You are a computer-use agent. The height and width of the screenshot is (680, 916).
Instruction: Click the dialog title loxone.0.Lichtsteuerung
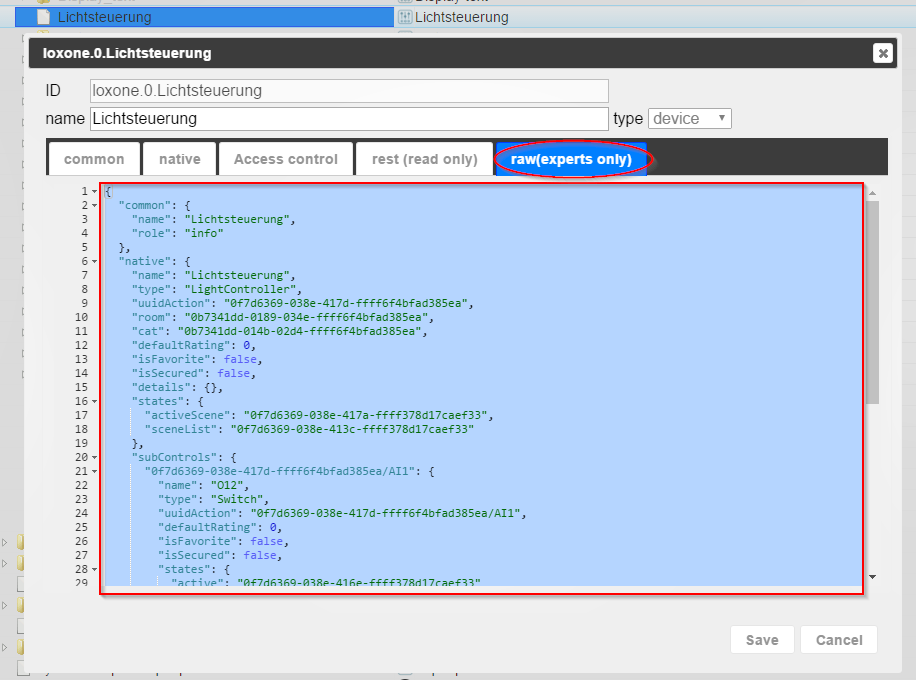127,53
